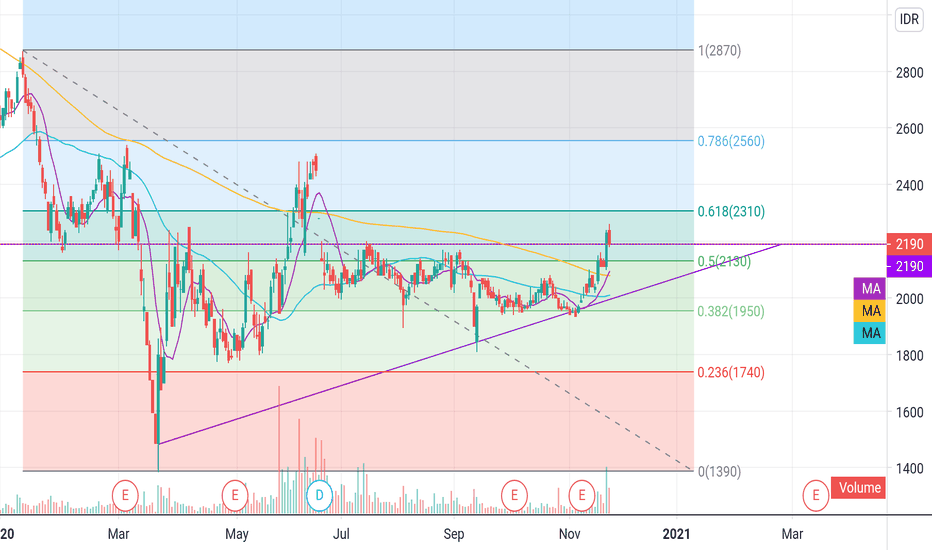Viewport: 932px width, 550px height.
Task: Click the Jul label on time axis
Action: 341,533
